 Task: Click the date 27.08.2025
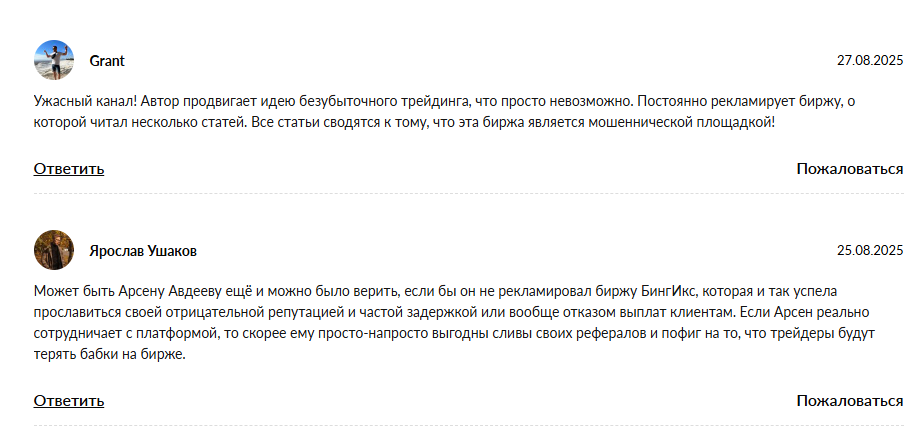click(x=869, y=61)
